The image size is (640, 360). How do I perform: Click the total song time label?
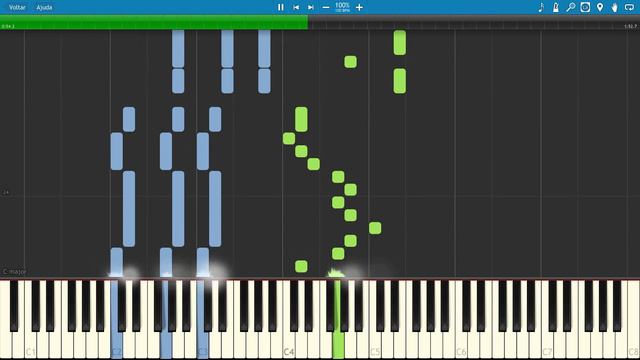(x=630, y=27)
